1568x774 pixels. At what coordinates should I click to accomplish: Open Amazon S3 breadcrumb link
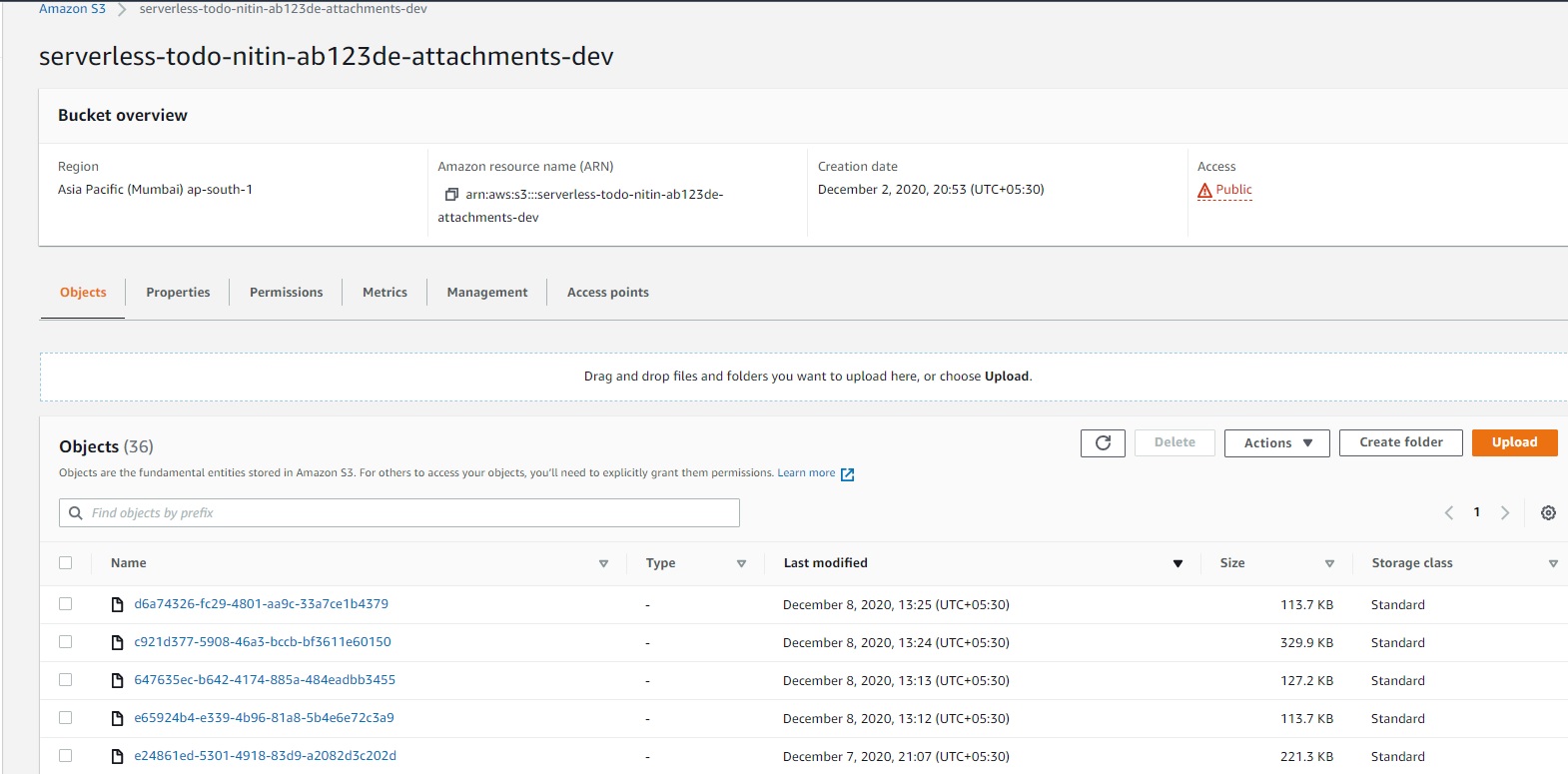[x=72, y=9]
